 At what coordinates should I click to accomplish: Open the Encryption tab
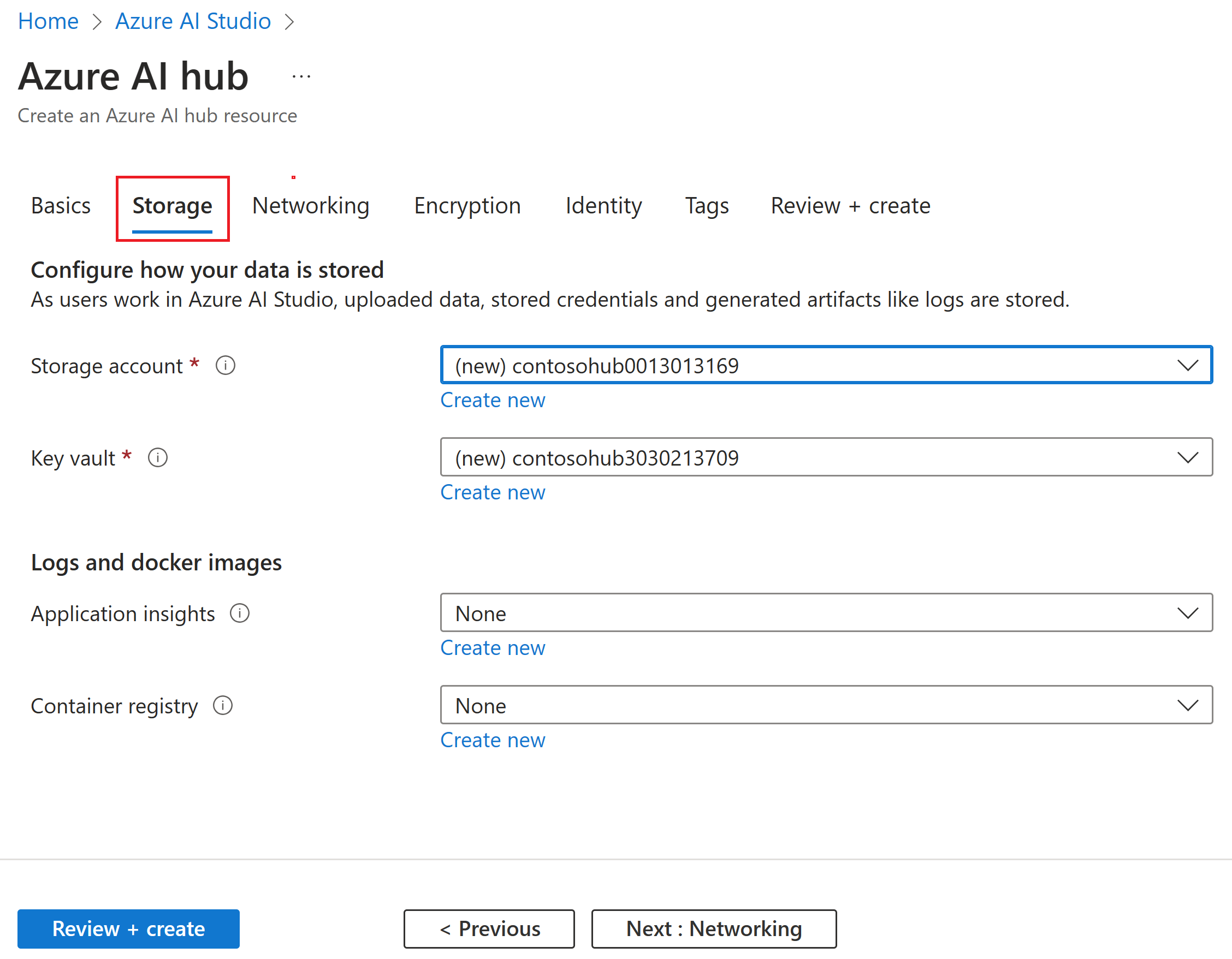click(x=467, y=206)
